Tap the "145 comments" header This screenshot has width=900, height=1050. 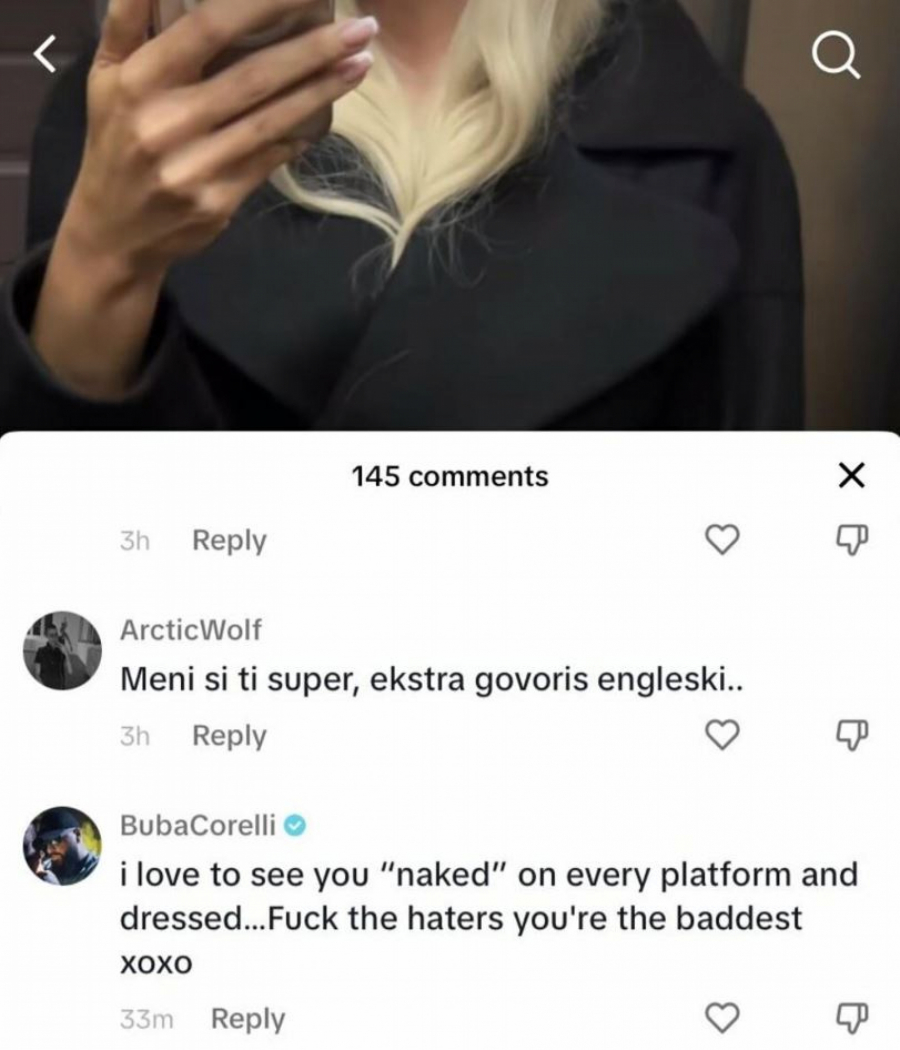(x=450, y=476)
